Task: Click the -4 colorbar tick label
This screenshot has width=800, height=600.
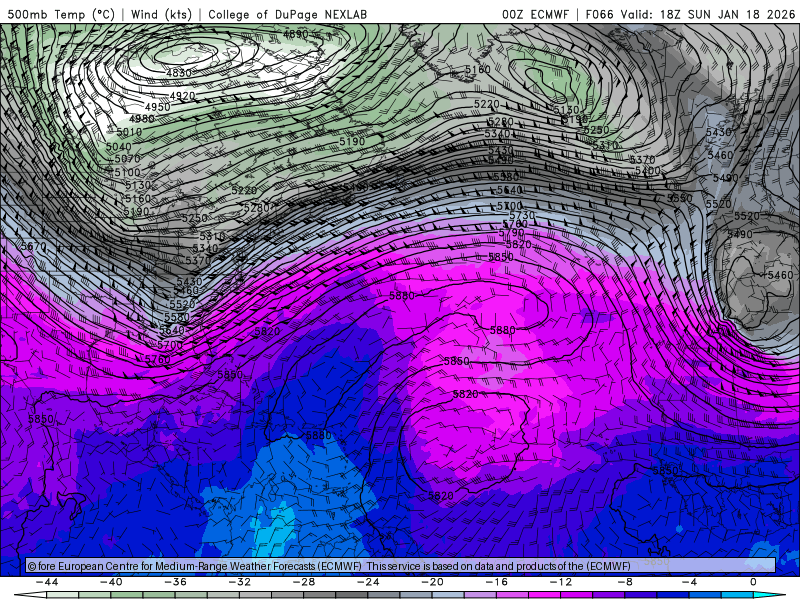Action: tap(689, 582)
